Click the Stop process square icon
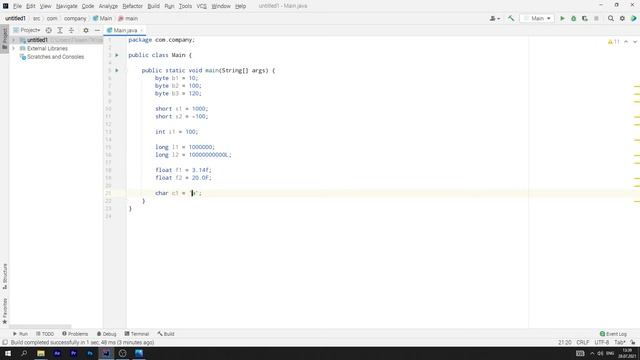Screen dimensions: 640x360 596,18
